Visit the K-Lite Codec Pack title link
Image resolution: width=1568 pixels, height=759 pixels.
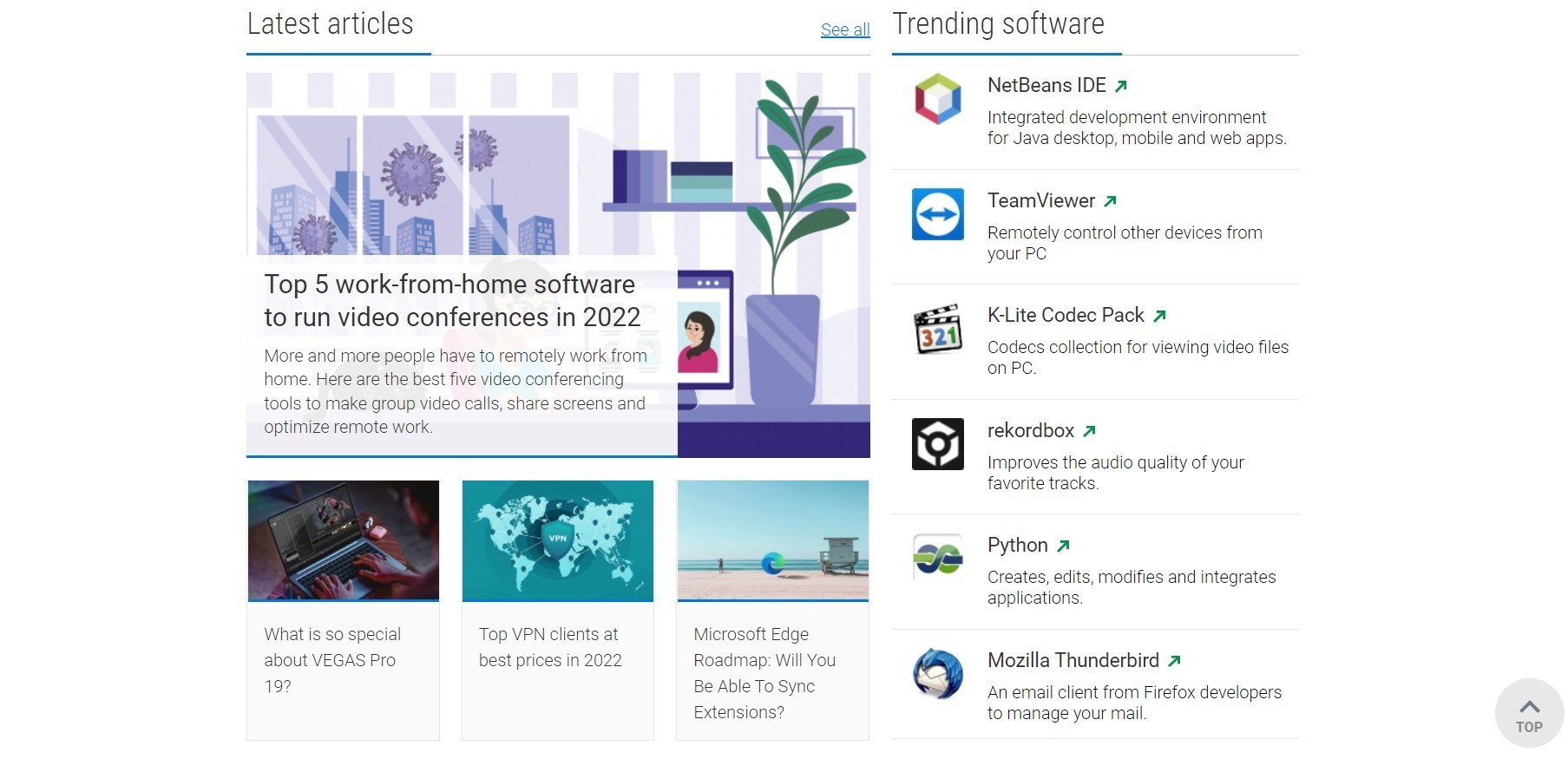pos(1066,315)
